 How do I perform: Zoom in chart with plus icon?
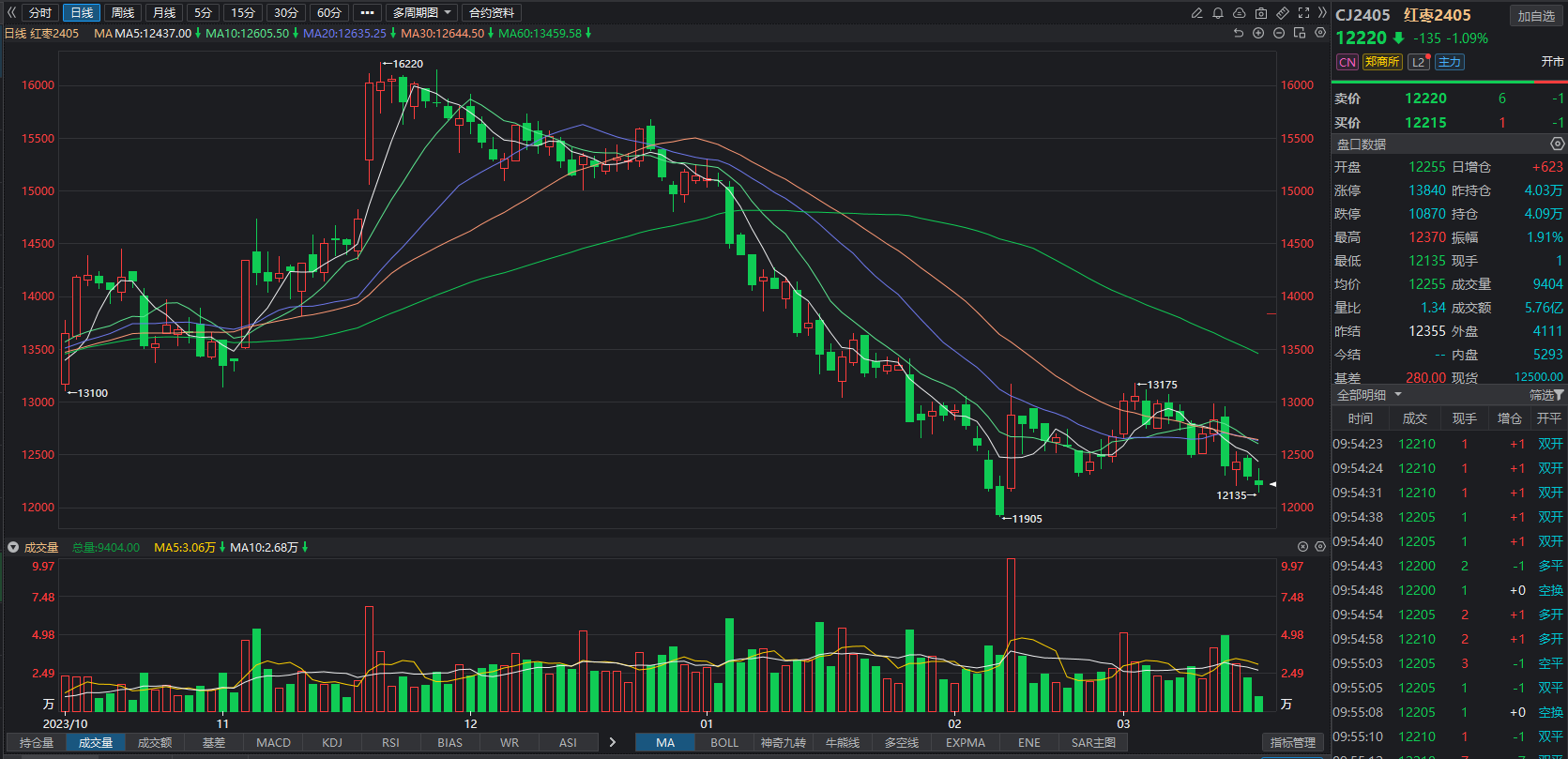coord(1258,33)
